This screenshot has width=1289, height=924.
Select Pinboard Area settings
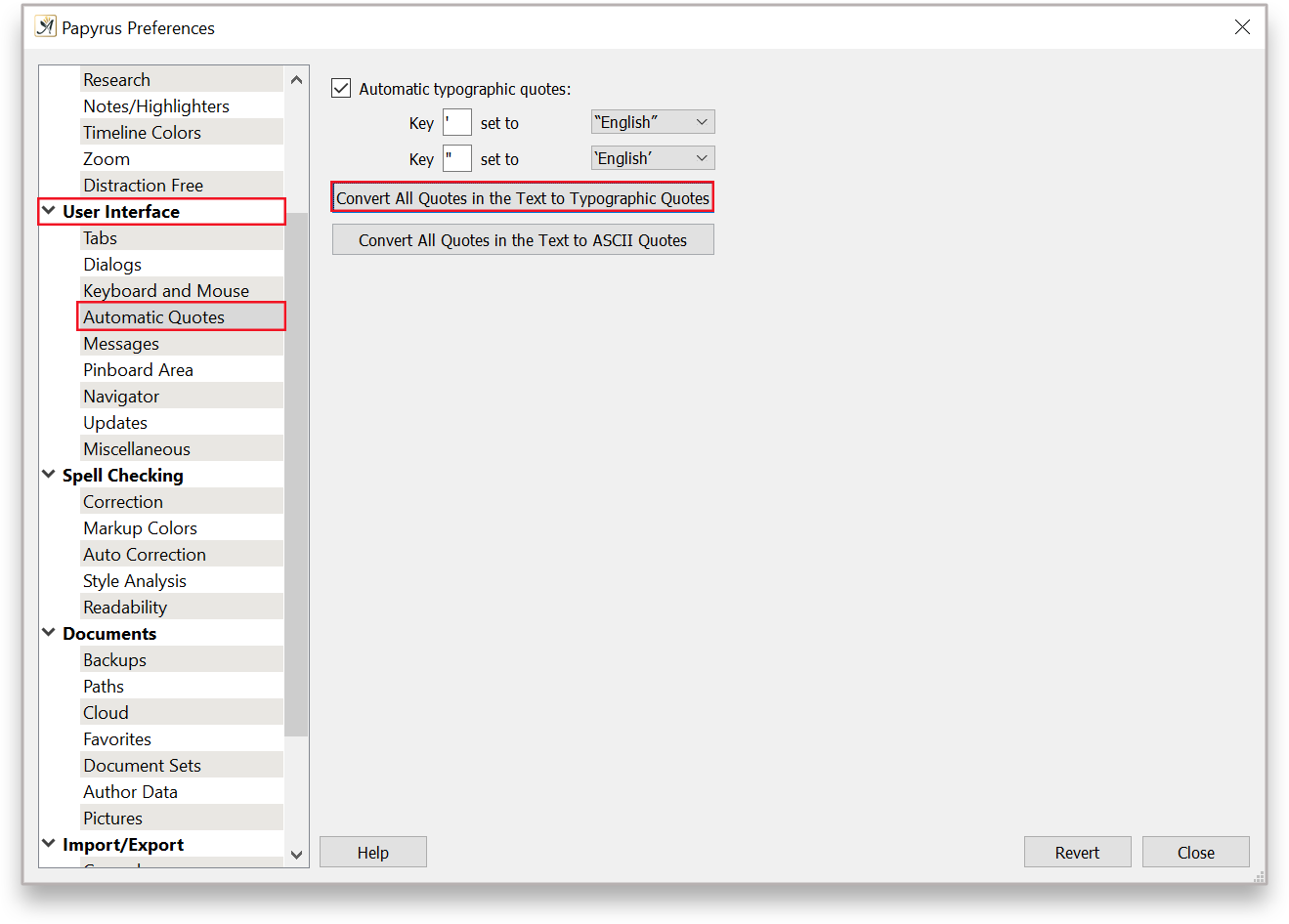(182, 369)
